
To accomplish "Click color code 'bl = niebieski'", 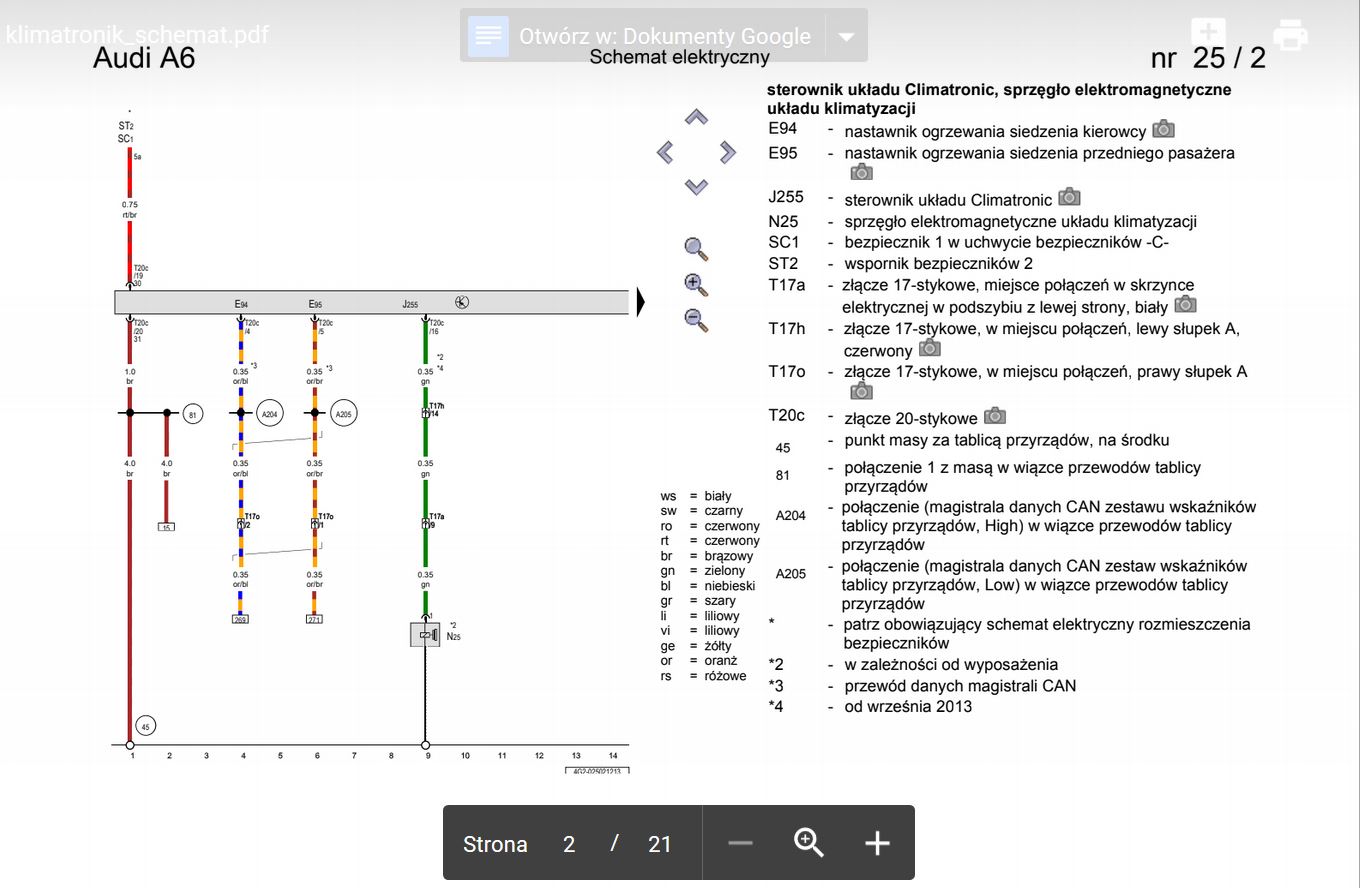I will coord(707,586).
